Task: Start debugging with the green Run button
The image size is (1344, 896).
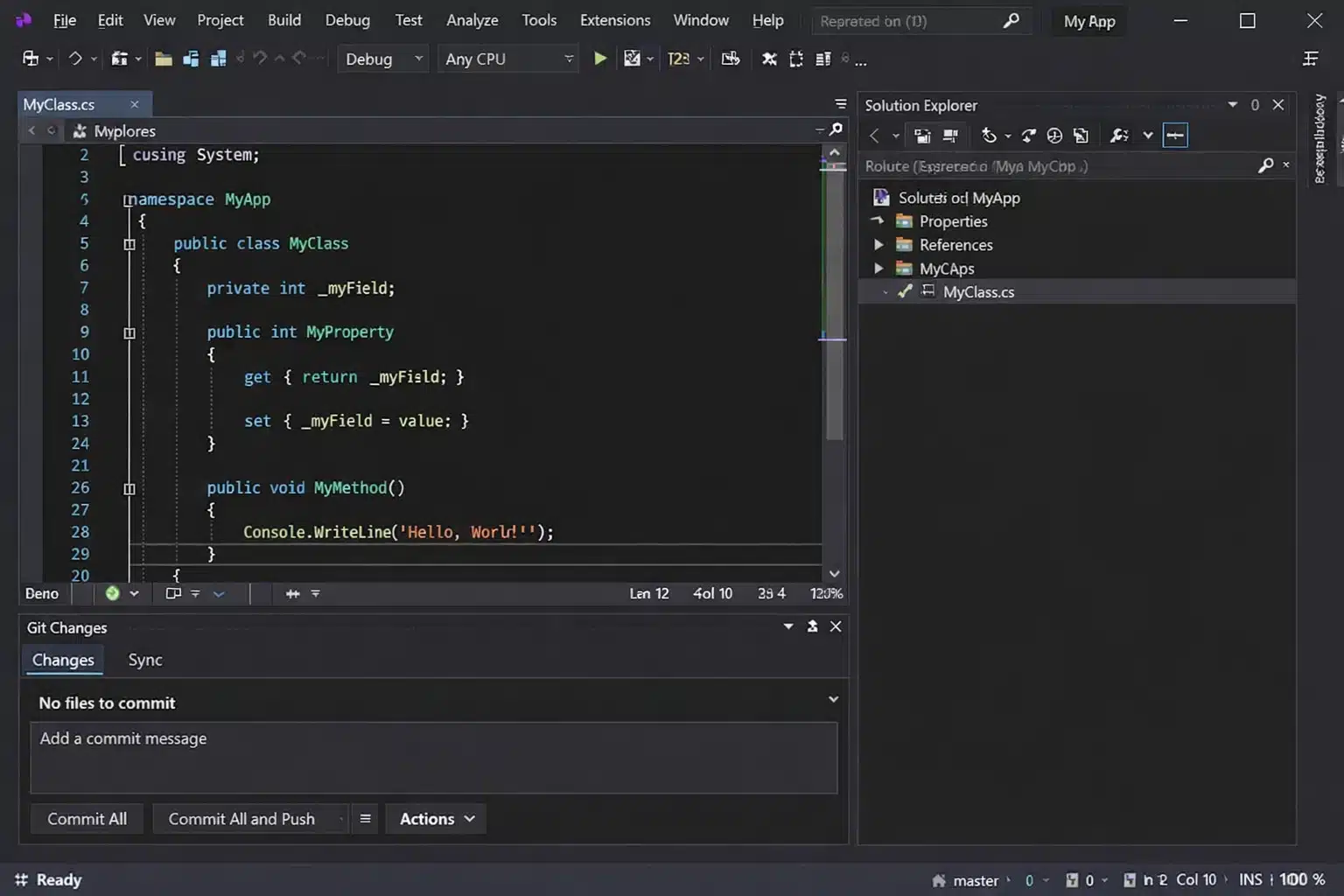Action: (x=599, y=58)
